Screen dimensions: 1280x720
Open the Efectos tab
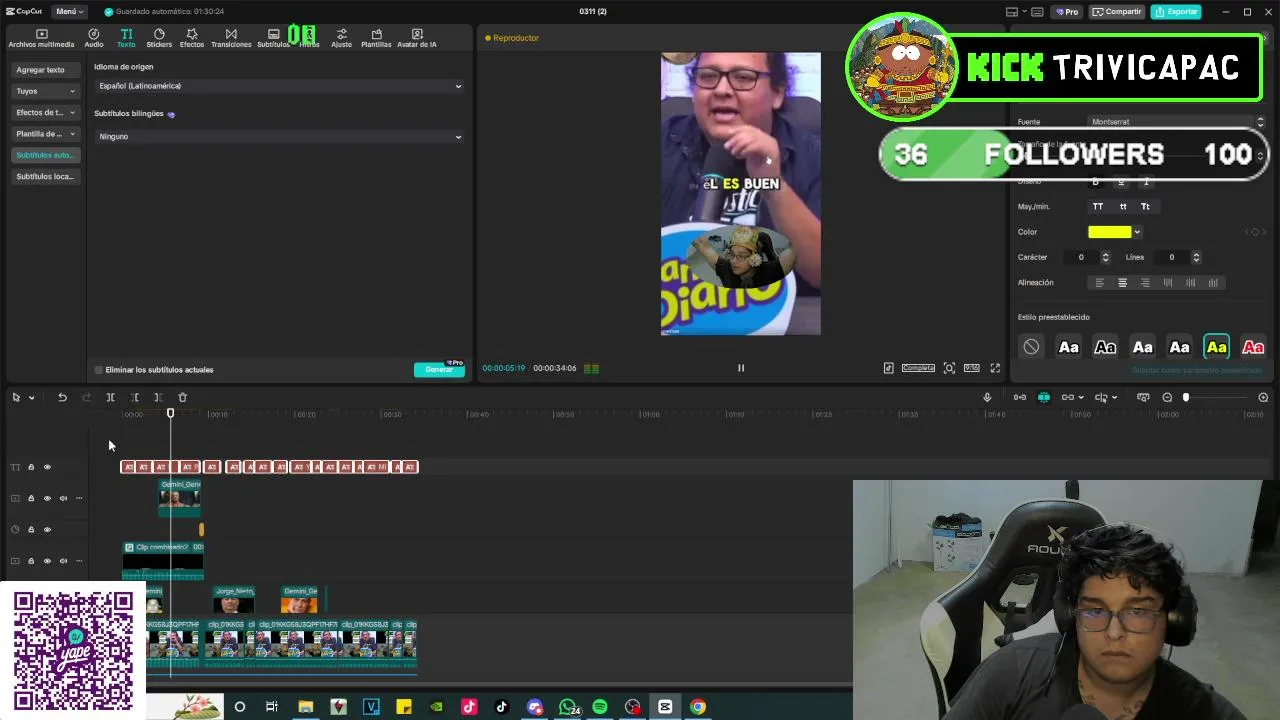192,39
